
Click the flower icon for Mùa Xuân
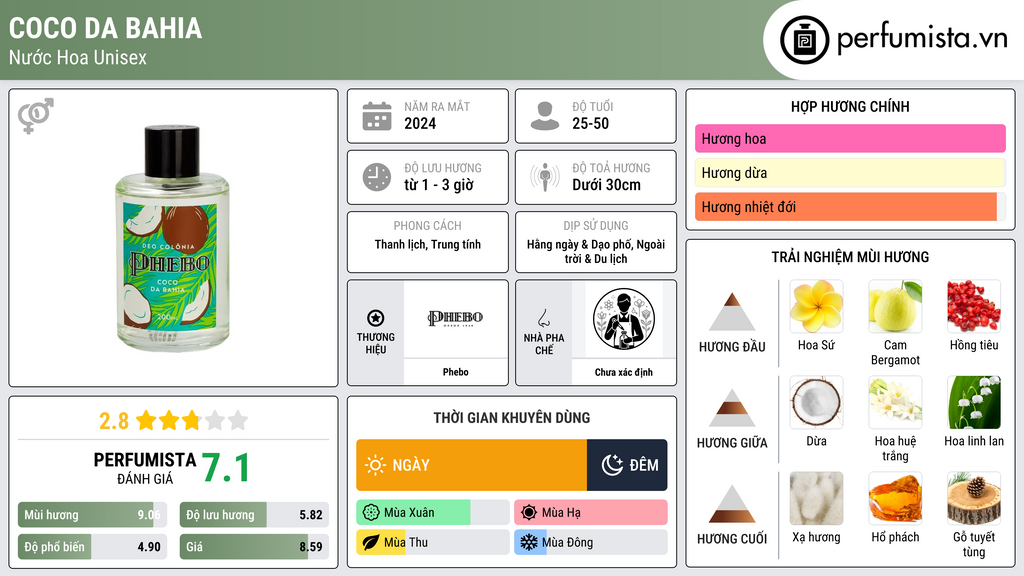pyautogui.click(x=371, y=513)
